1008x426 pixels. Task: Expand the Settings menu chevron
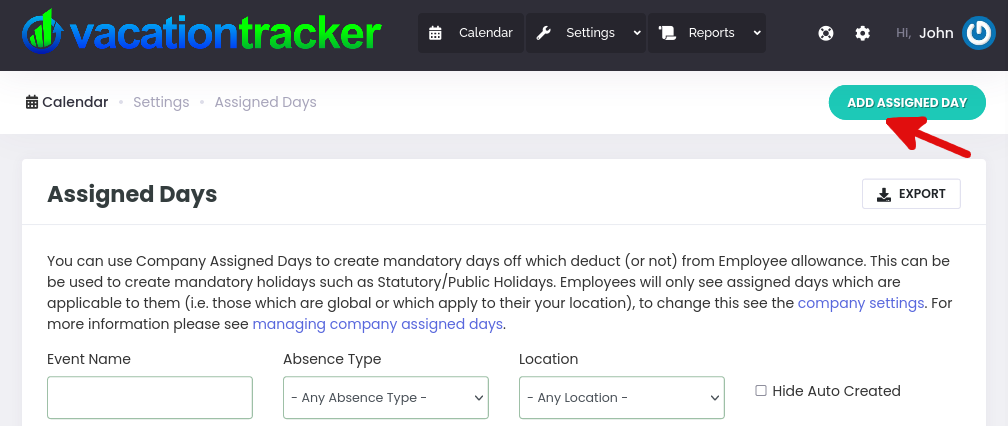(637, 33)
